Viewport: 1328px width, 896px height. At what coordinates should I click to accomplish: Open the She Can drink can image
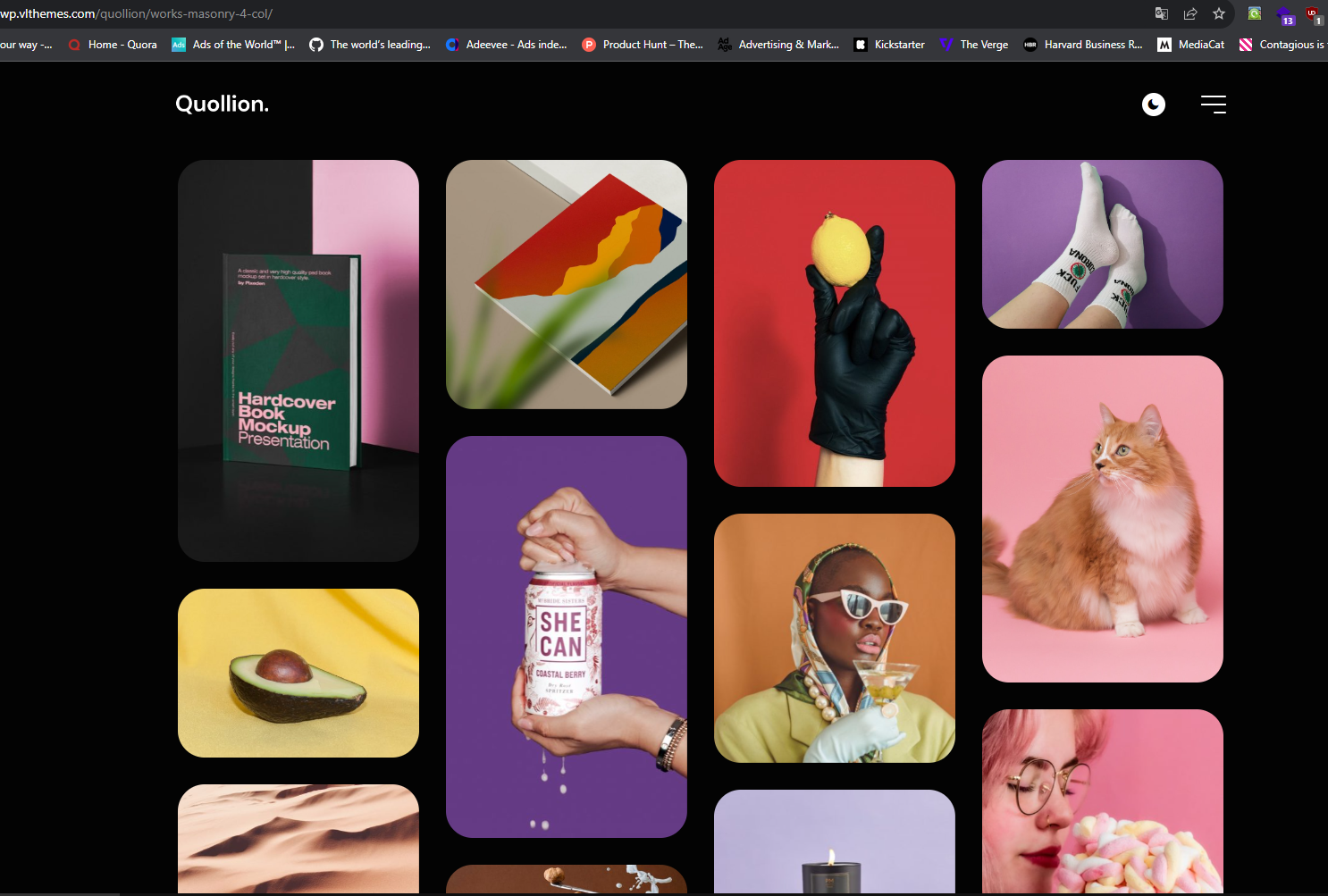click(567, 637)
